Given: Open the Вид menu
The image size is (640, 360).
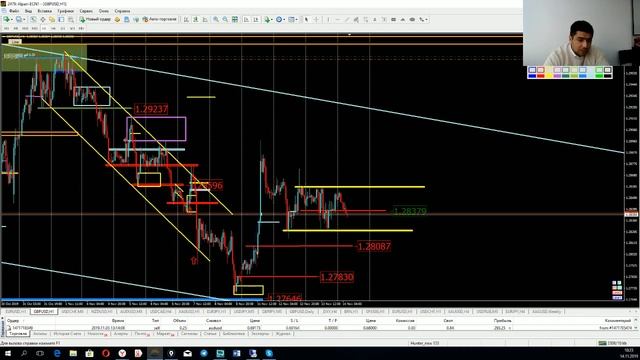Looking at the screenshot, I should [x=28, y=11].
